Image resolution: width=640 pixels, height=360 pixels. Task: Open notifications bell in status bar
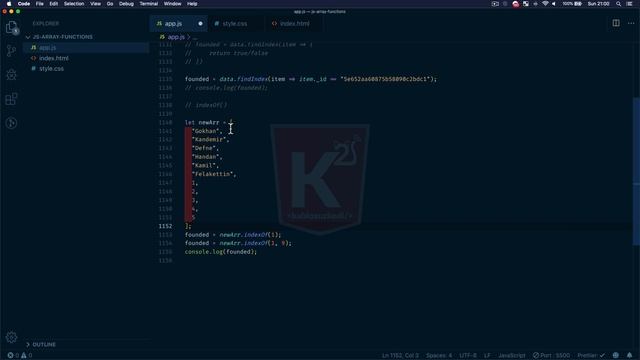[x=629, y=355]
